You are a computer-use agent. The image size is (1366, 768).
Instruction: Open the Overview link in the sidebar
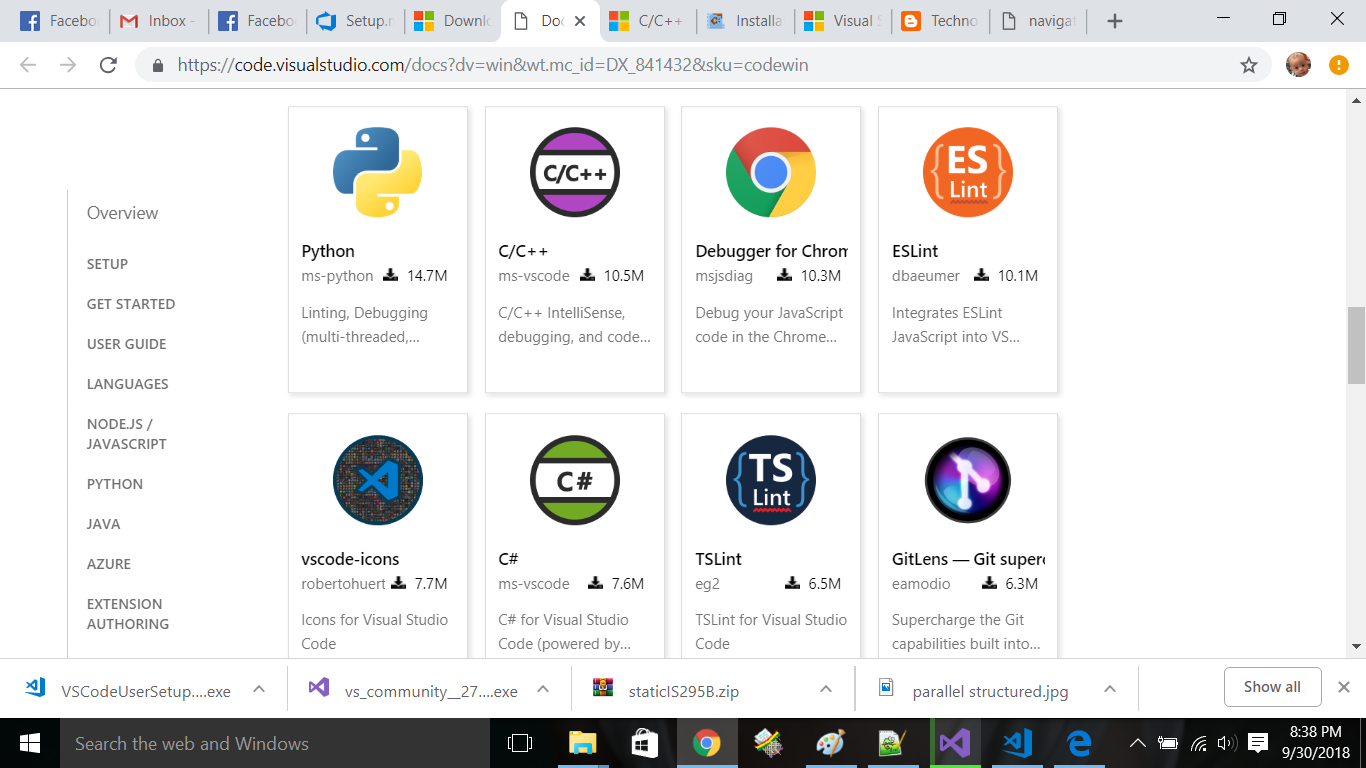tap(122, 212)
